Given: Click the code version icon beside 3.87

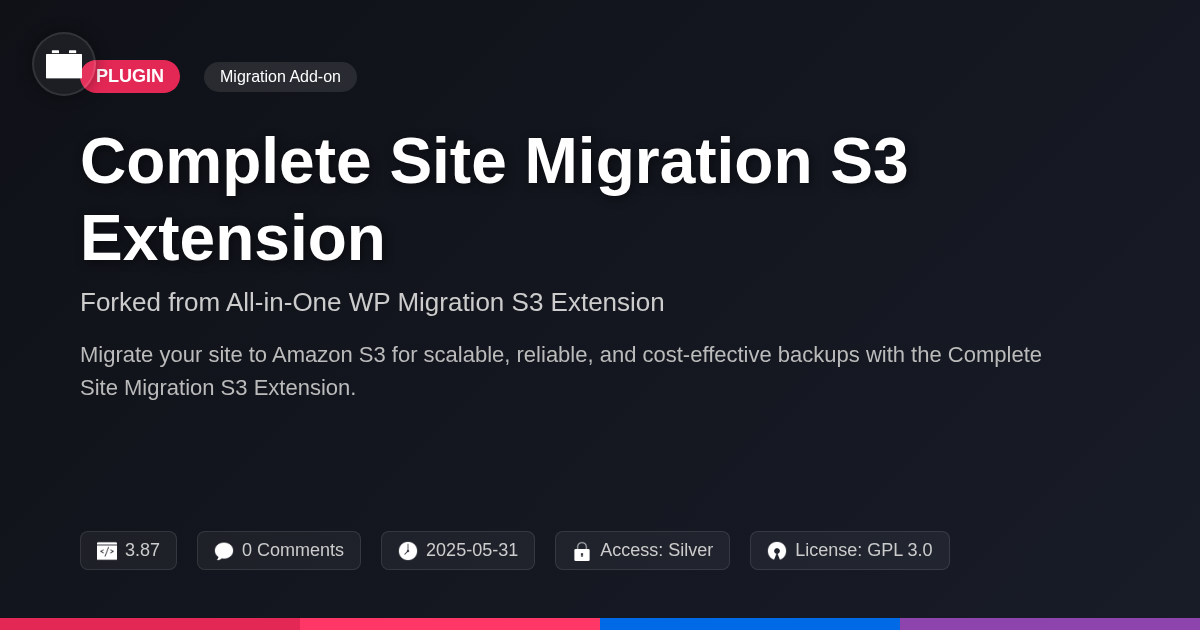Looking at the screenshot, I should tap(107, 551).
